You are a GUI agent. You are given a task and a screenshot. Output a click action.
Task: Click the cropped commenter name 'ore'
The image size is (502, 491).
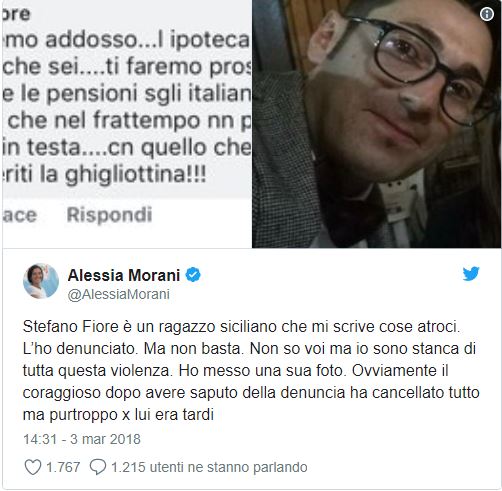pyautogui.click(x=16, y=14)
